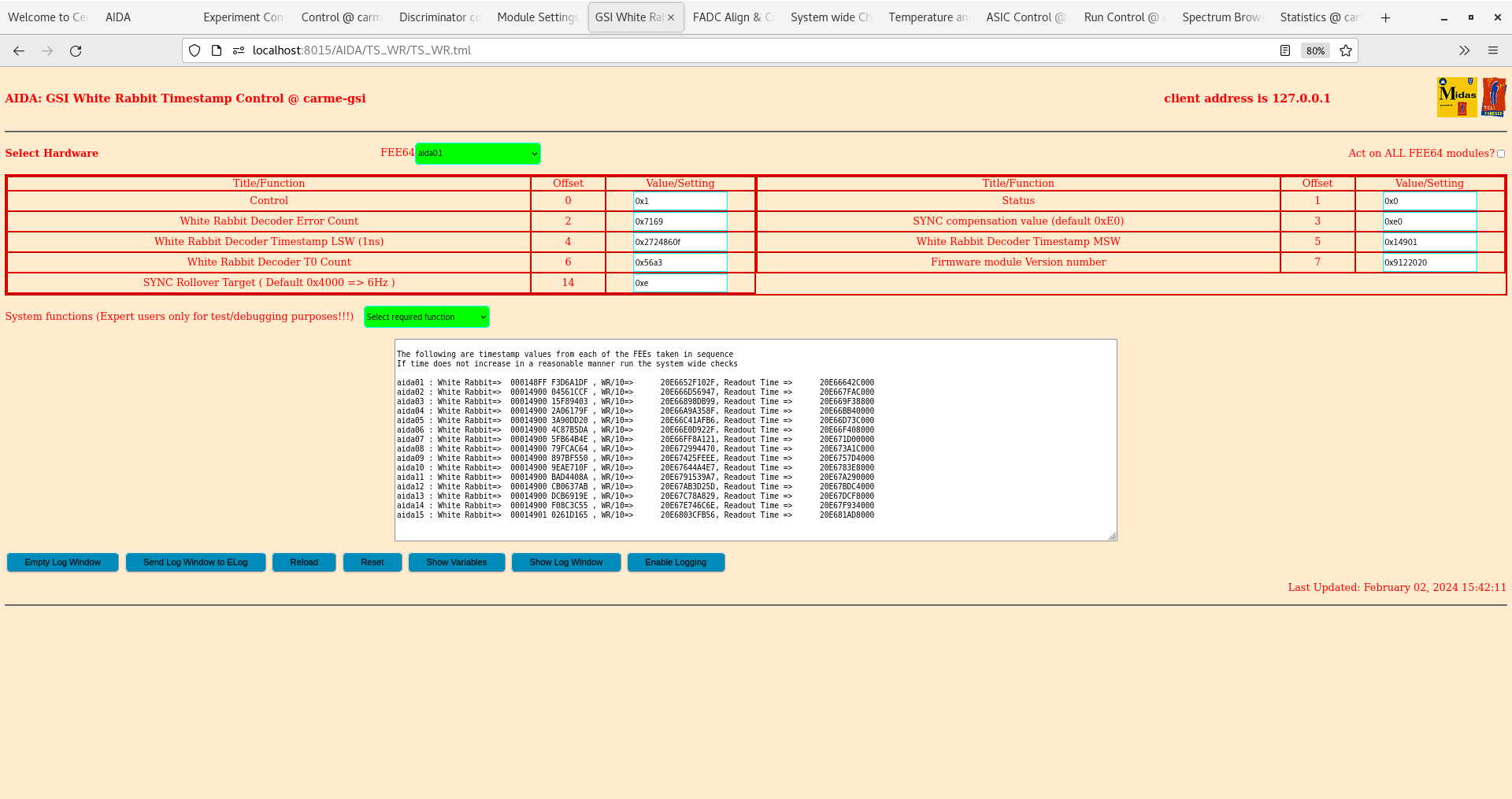Expand the Select required function dropdown
The image size is (1512, 799).
point(426,317)
